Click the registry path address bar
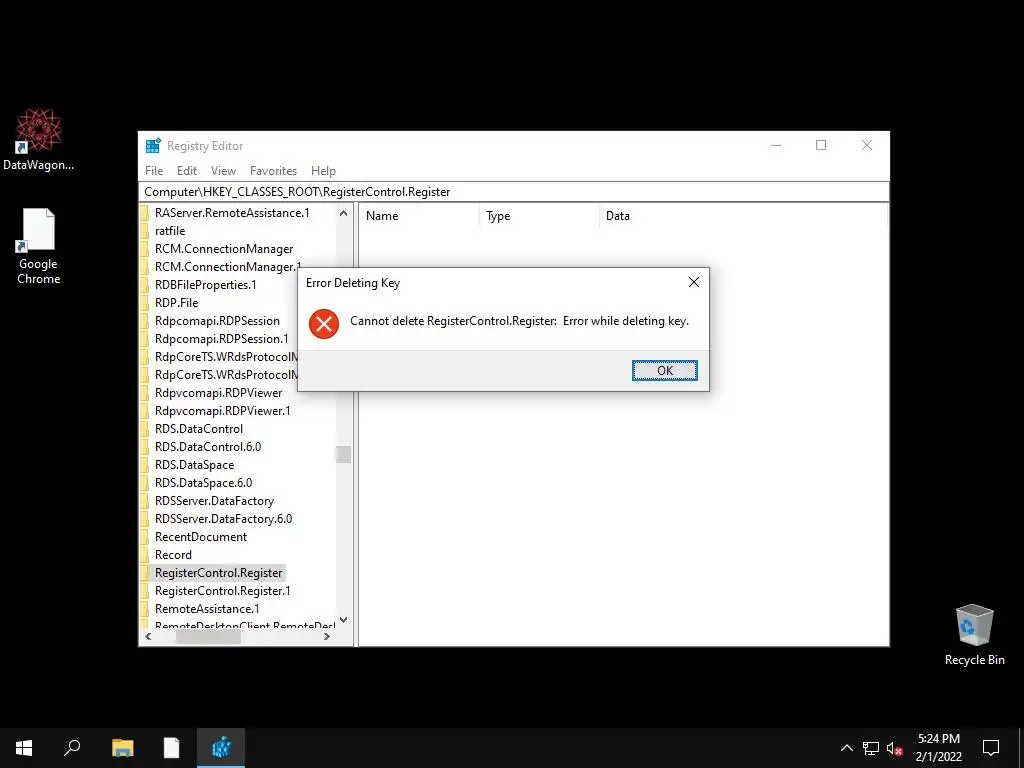This screenshot has width=1024, height=768. pos(513,192)
